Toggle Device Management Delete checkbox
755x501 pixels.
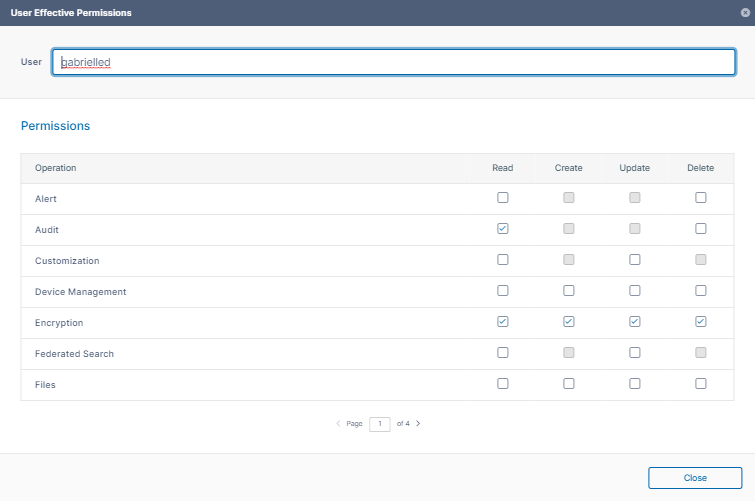pos(701,290)
